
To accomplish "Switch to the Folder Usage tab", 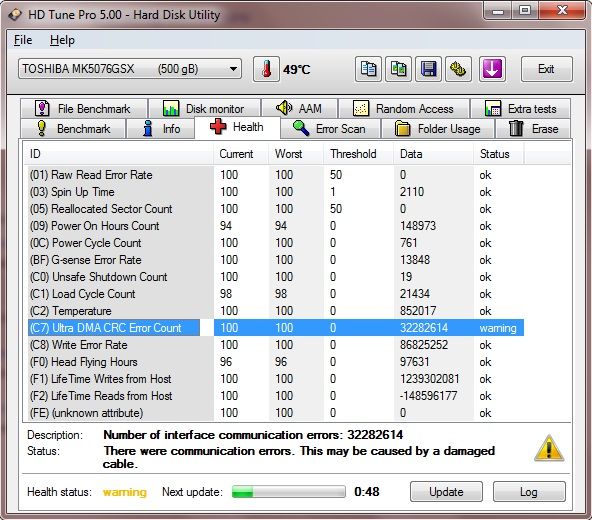I will [438, 129].
